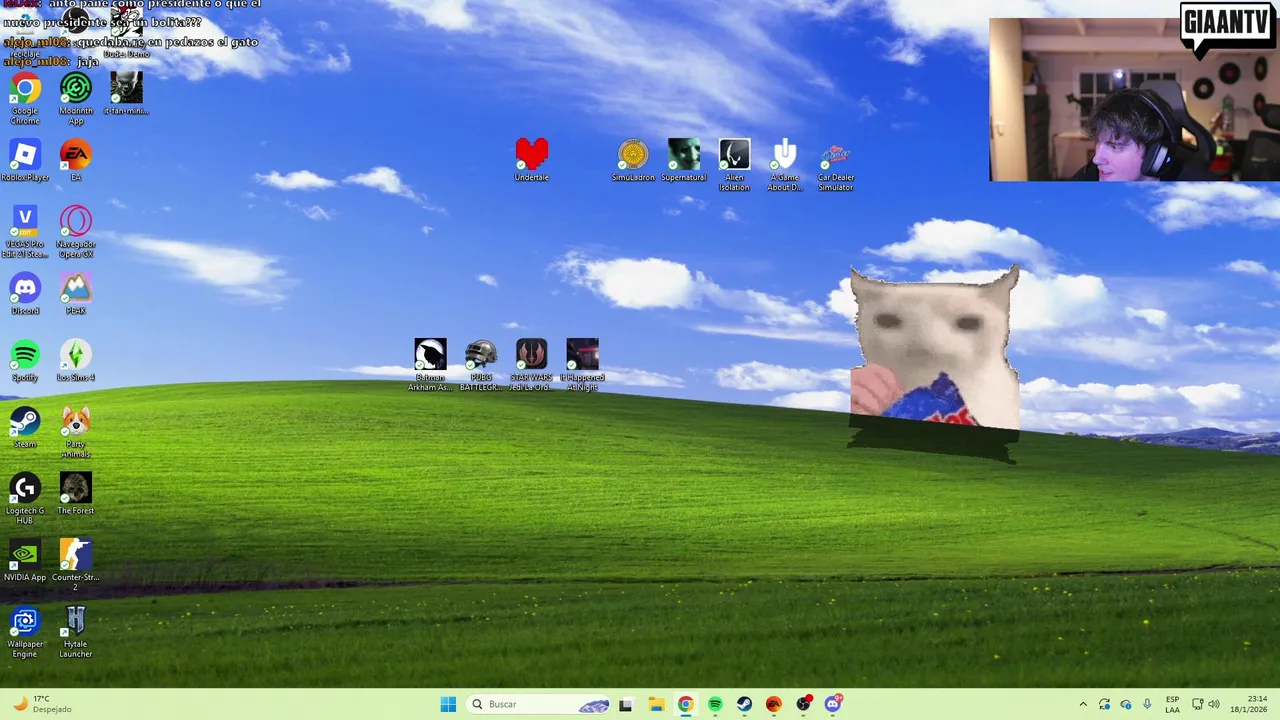
Task: Select the NVIDIA App desktop icon
Action: pos(25,561)
